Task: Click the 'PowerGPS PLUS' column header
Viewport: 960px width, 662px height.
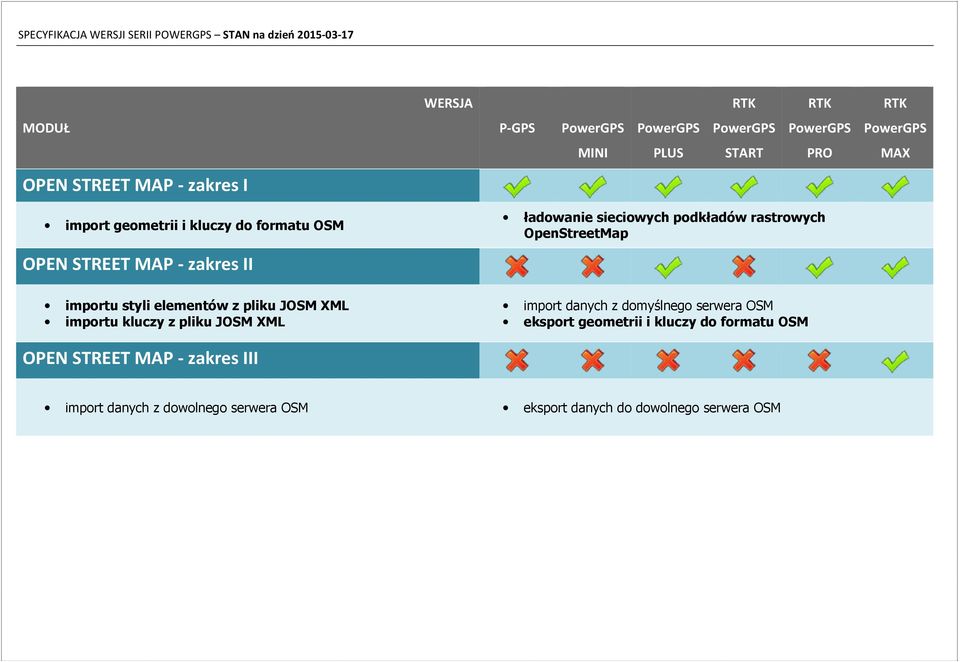Action: coord(668,140)
